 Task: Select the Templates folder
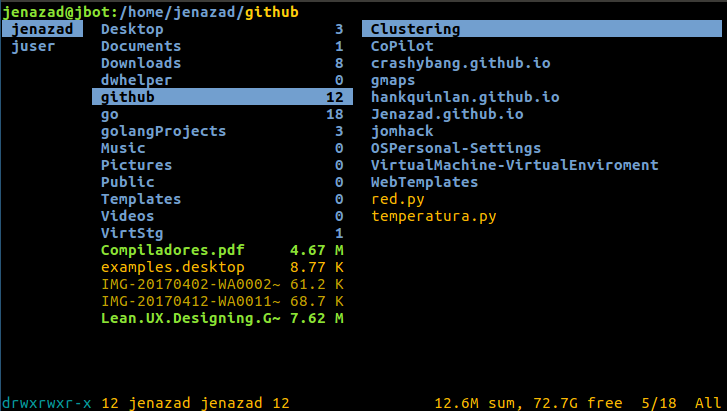[223, 199]
